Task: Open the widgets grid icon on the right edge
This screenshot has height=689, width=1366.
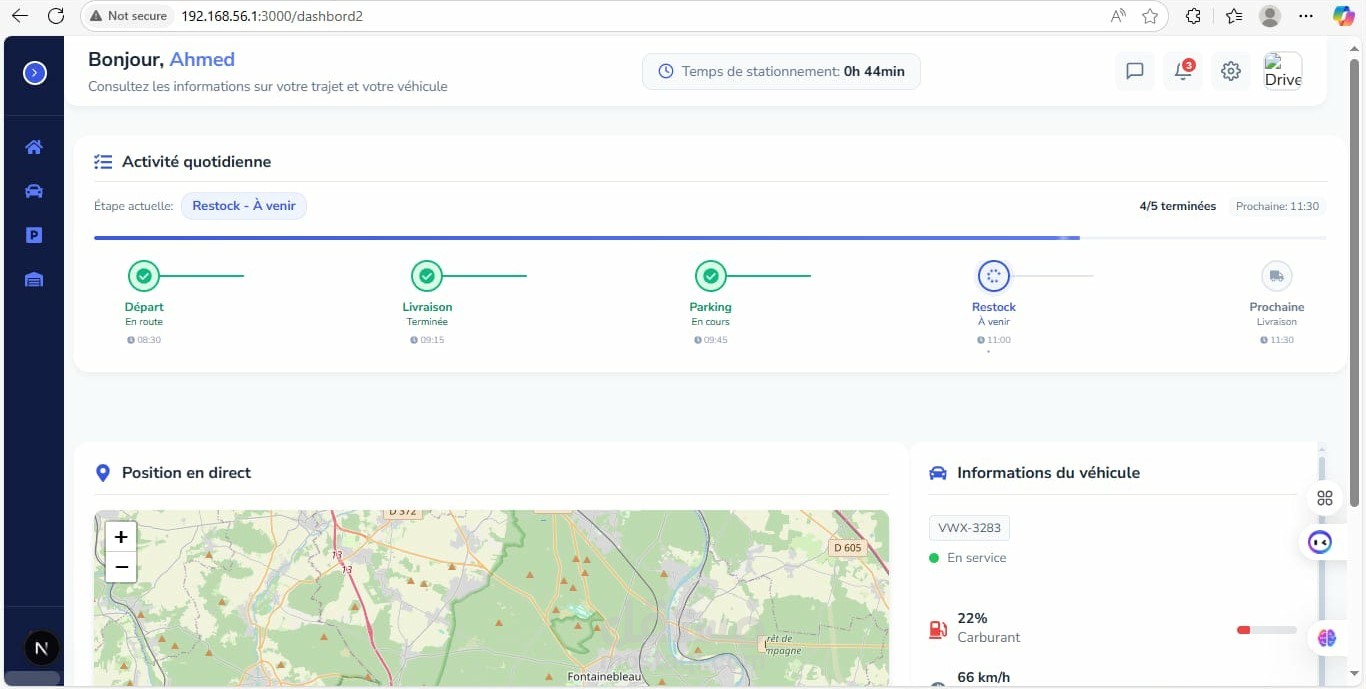Action: point(1324,497)
